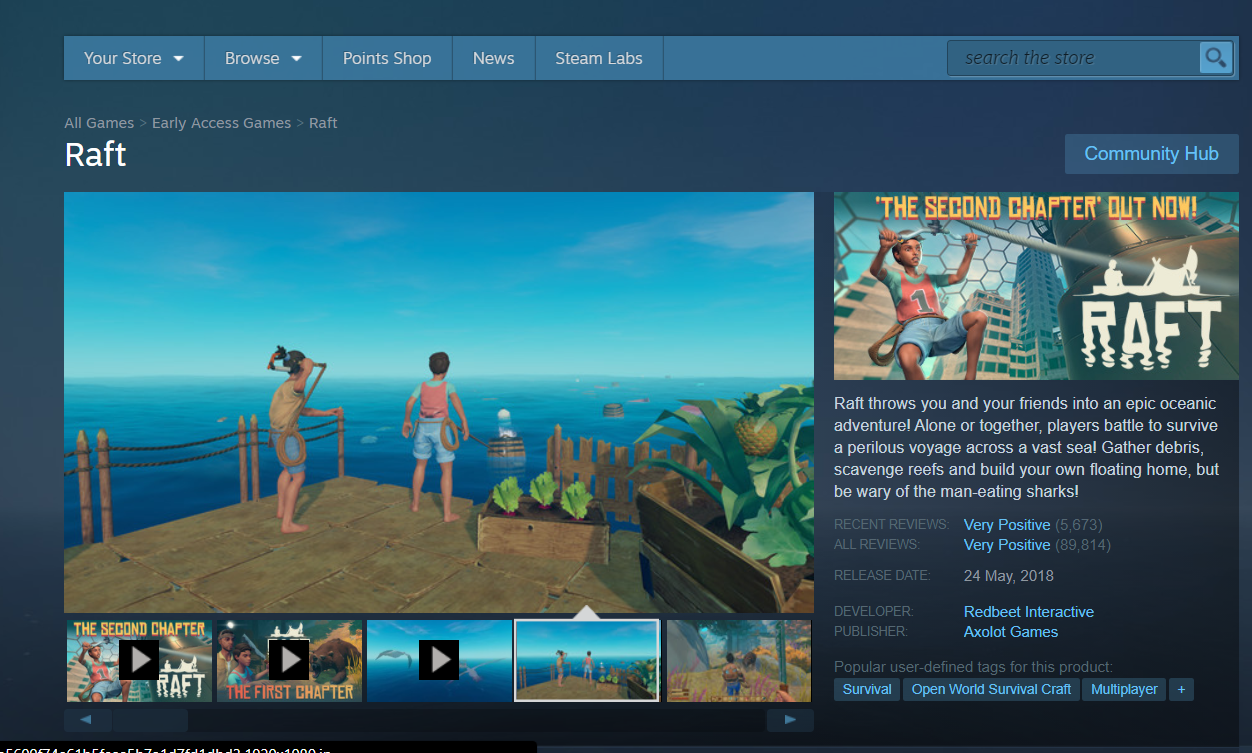Open recent reviews Very Positive link
The width and height of the screenshot is (1252, 753).
pos(1007,525)
